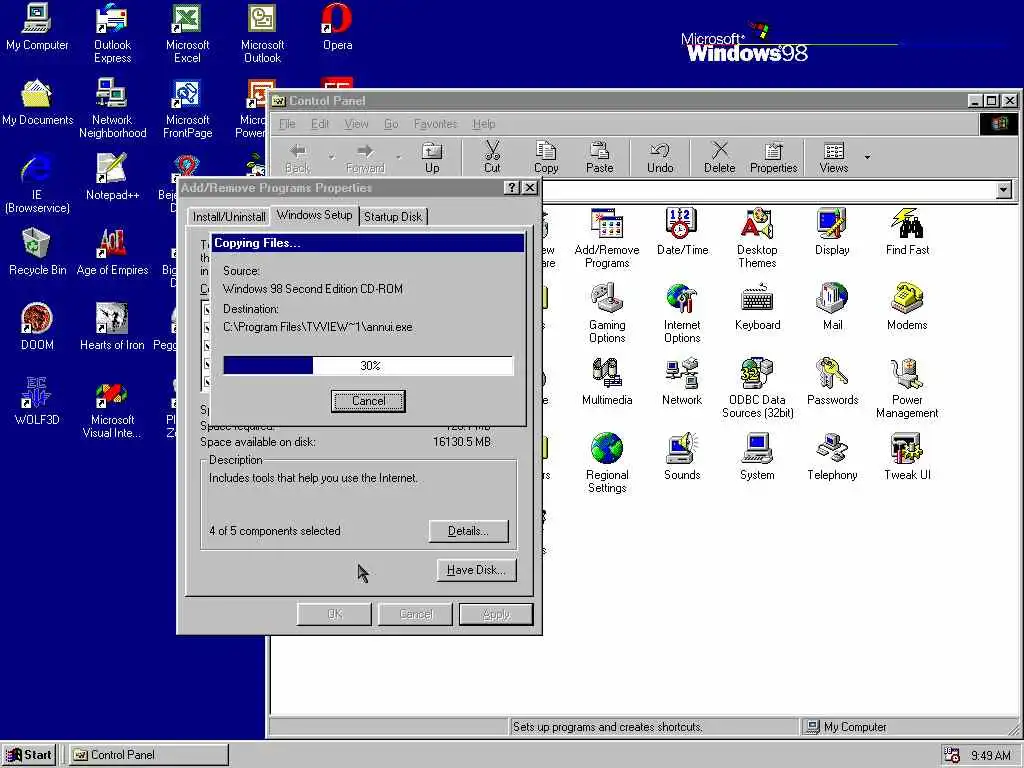Click the clock in system tray

coord(991,756)
